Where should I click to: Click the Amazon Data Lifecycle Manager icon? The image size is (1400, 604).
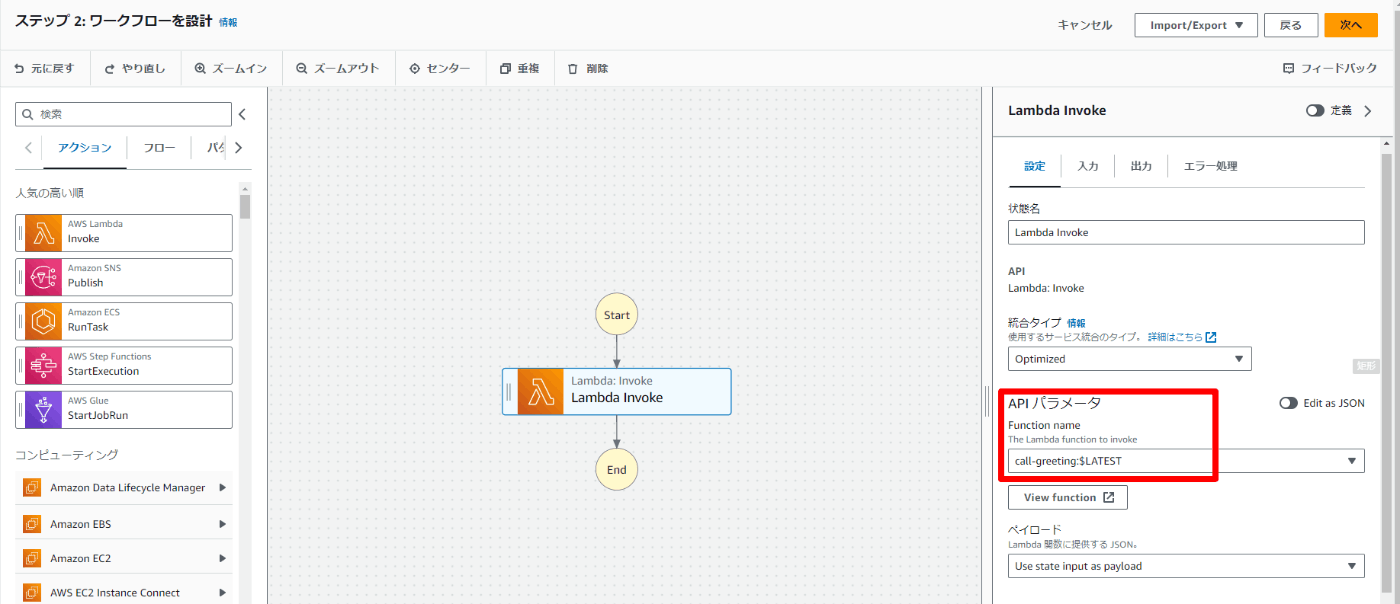tap(32, 488)
